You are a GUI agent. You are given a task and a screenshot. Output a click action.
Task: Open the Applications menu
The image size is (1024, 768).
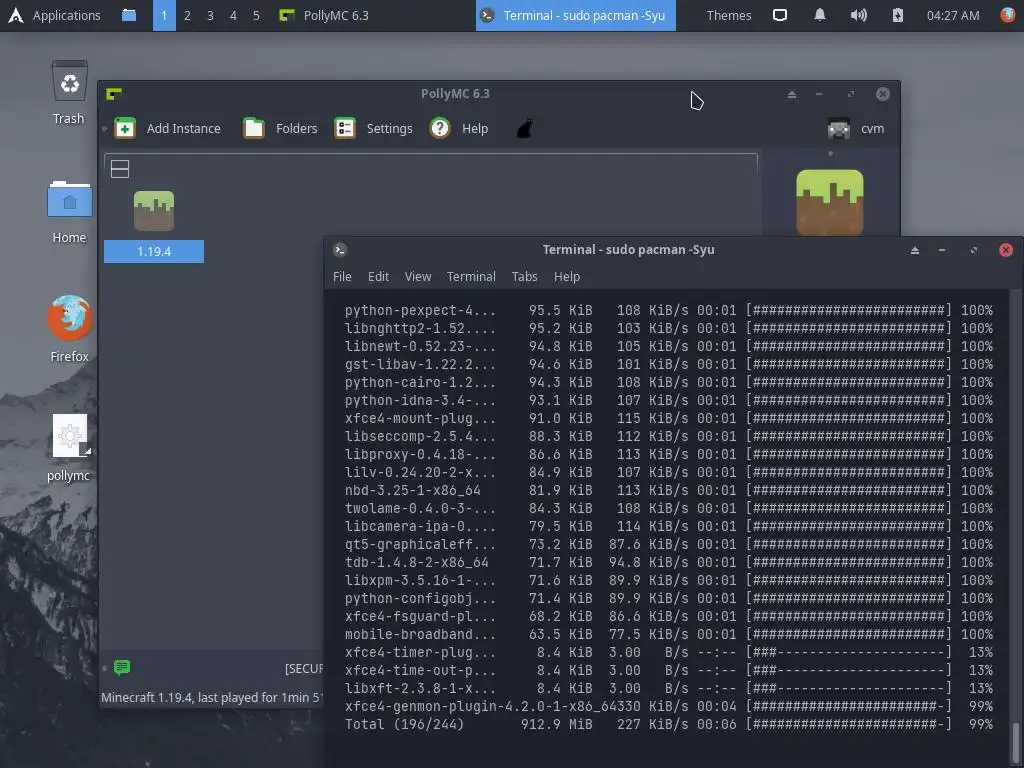[54, 15]
